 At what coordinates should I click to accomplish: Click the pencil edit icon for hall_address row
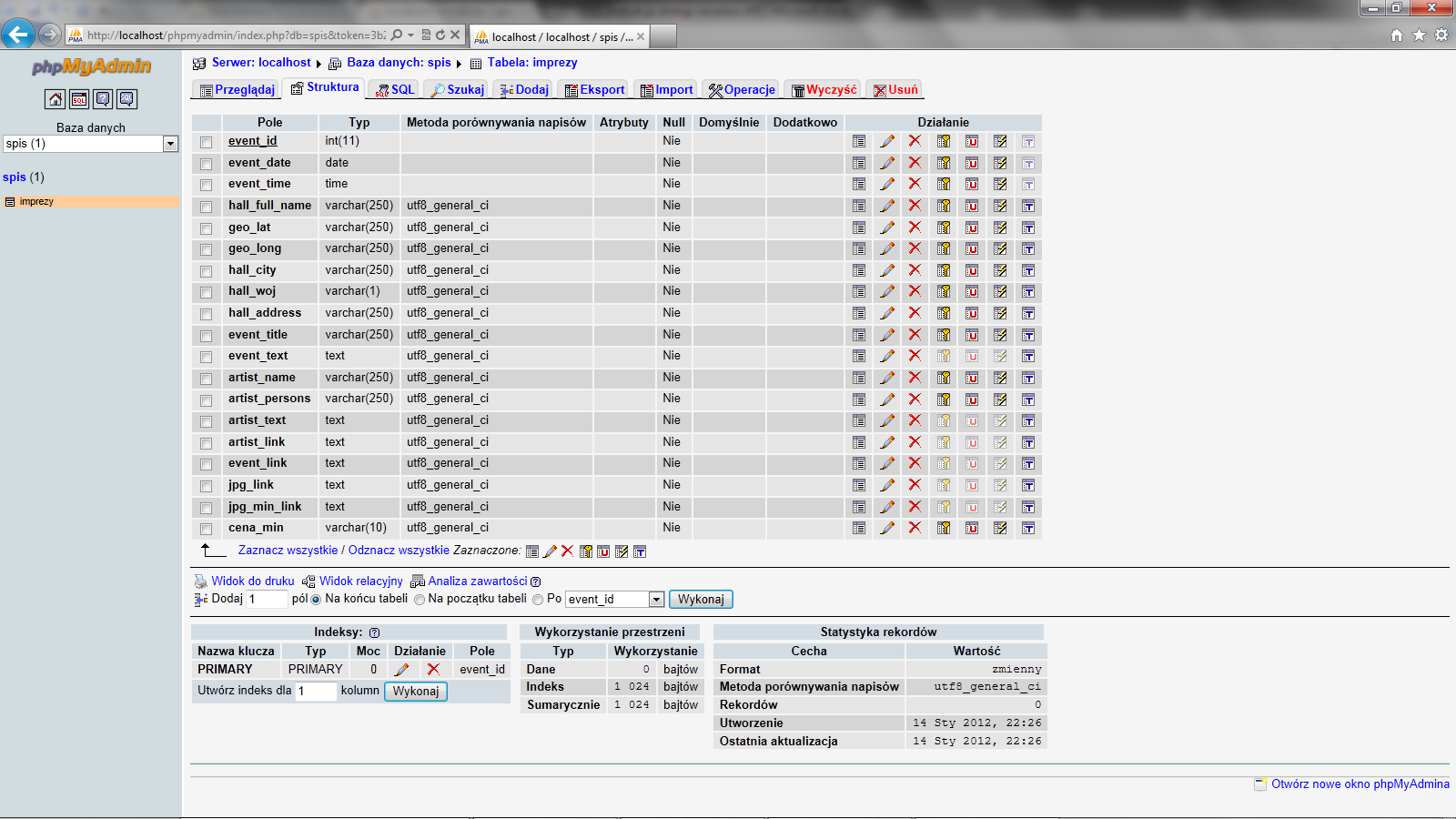887,313
